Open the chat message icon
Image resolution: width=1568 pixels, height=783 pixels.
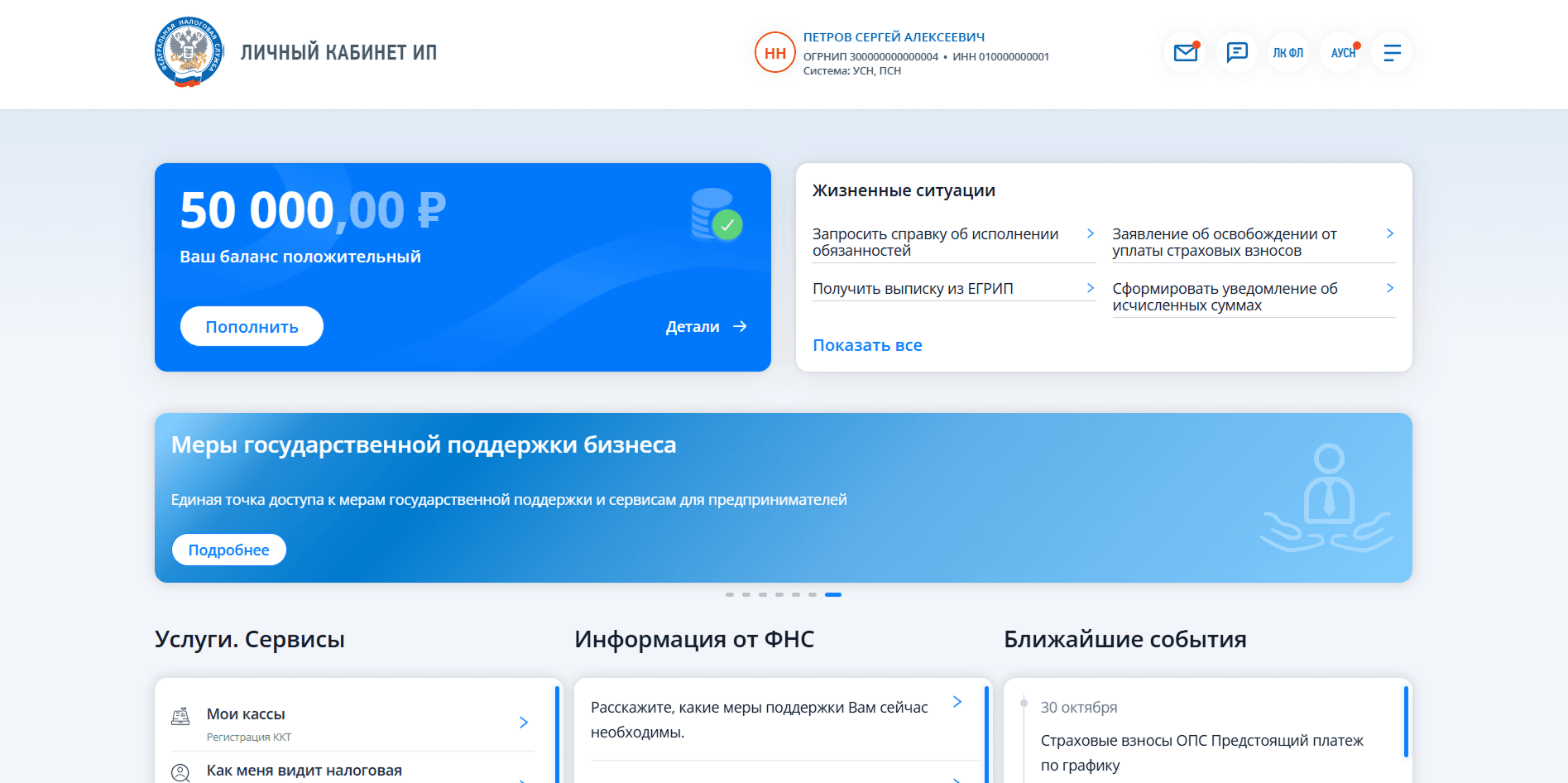(x=1237, y=52)
